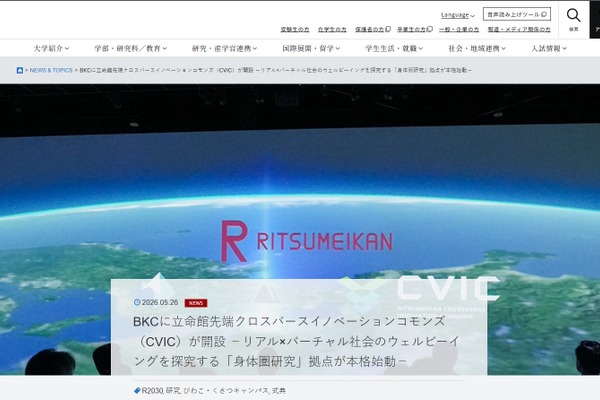Expand the 学生生活・就職 menu
Screen dimensions: 600x400
tap(394, 48)
